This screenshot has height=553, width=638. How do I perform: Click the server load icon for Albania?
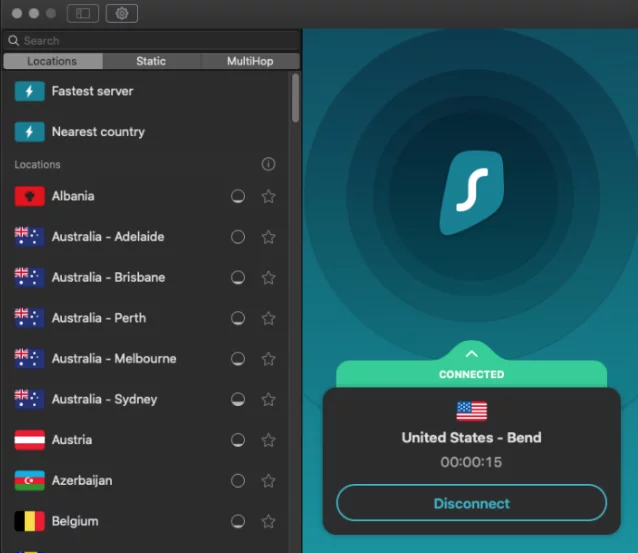point(238,197)
